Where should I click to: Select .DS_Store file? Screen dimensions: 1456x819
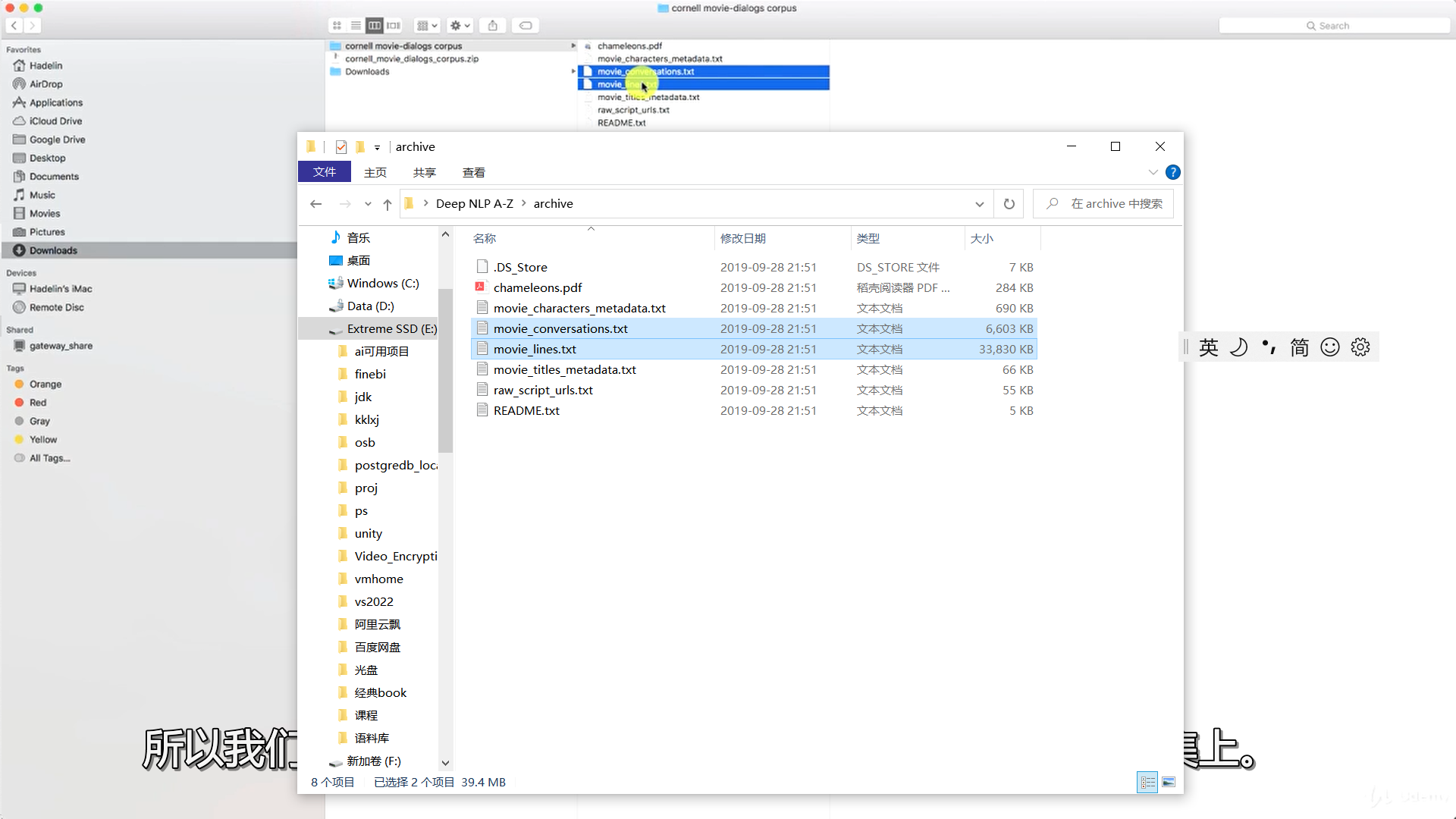click(754, 268)
